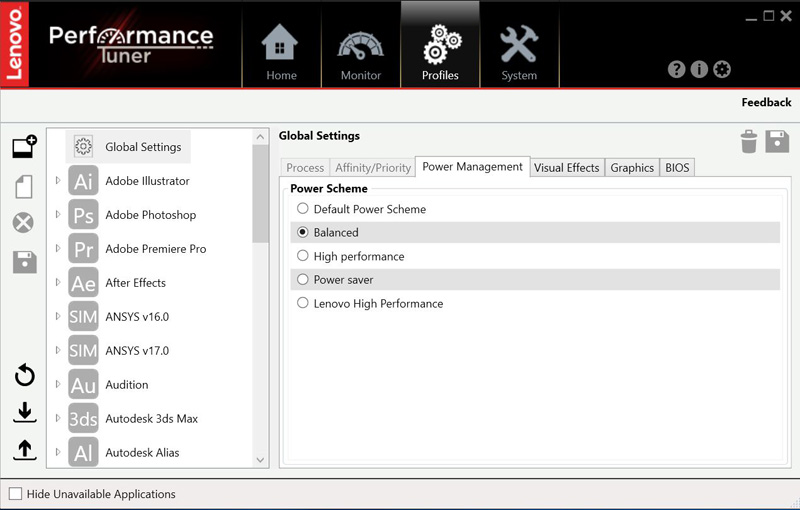
Task: Select Power saver radio button
Action: 303,280
